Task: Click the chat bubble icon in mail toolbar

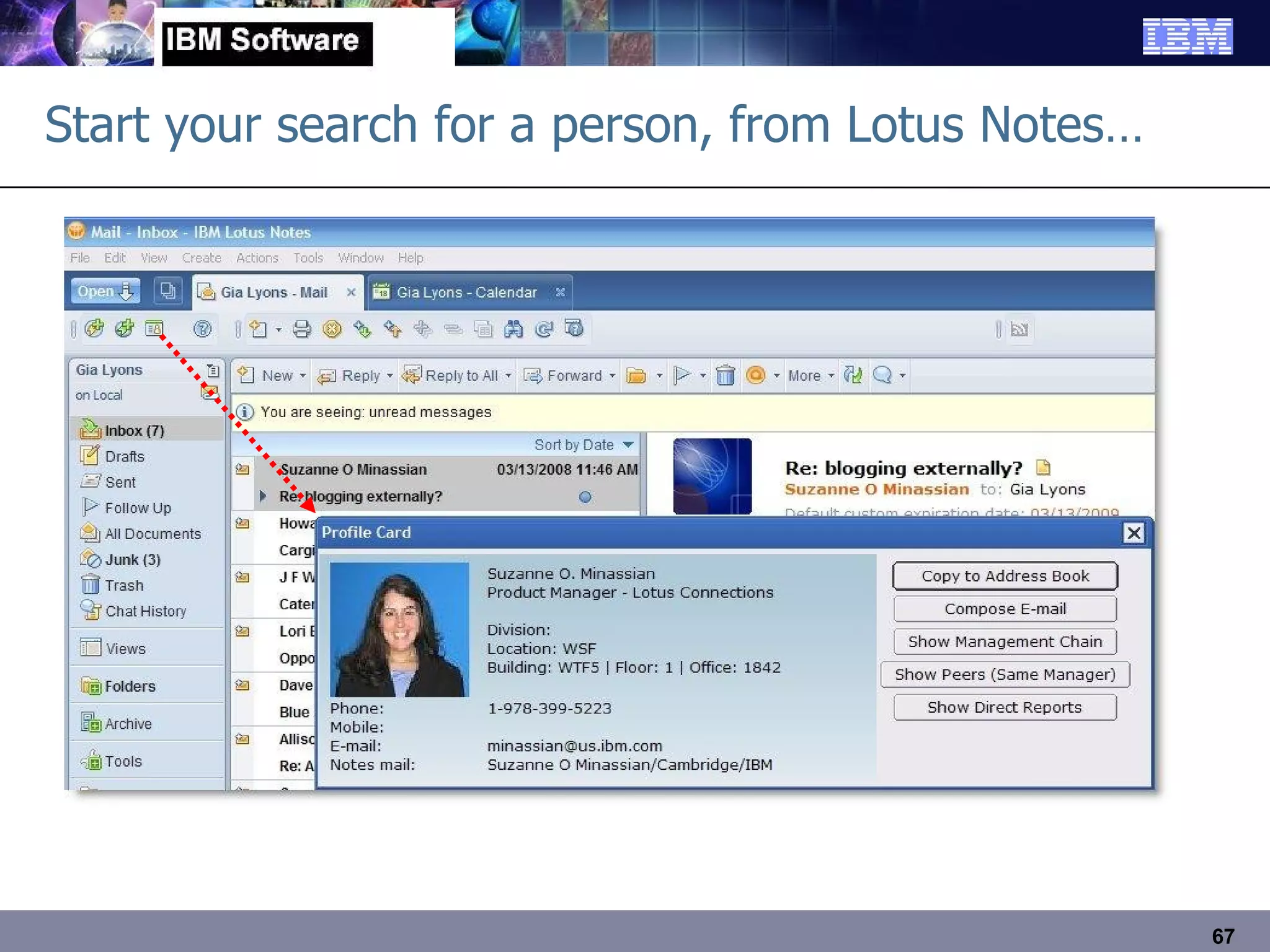Action: point(882,375)
